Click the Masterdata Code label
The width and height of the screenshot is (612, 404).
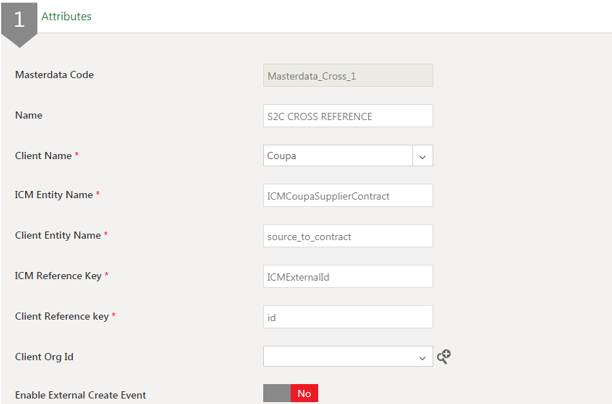[x=54, y=75]
